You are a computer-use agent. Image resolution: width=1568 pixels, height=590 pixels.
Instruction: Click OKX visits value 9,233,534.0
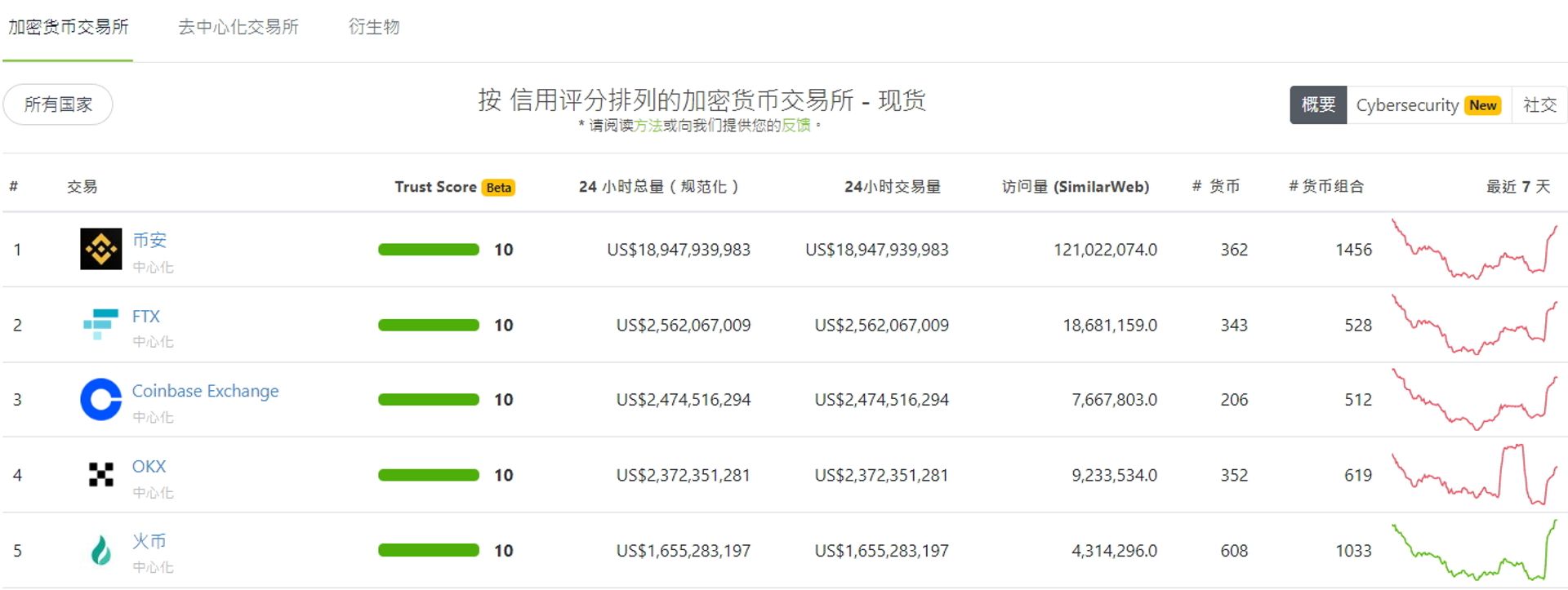click(1115, 475)
